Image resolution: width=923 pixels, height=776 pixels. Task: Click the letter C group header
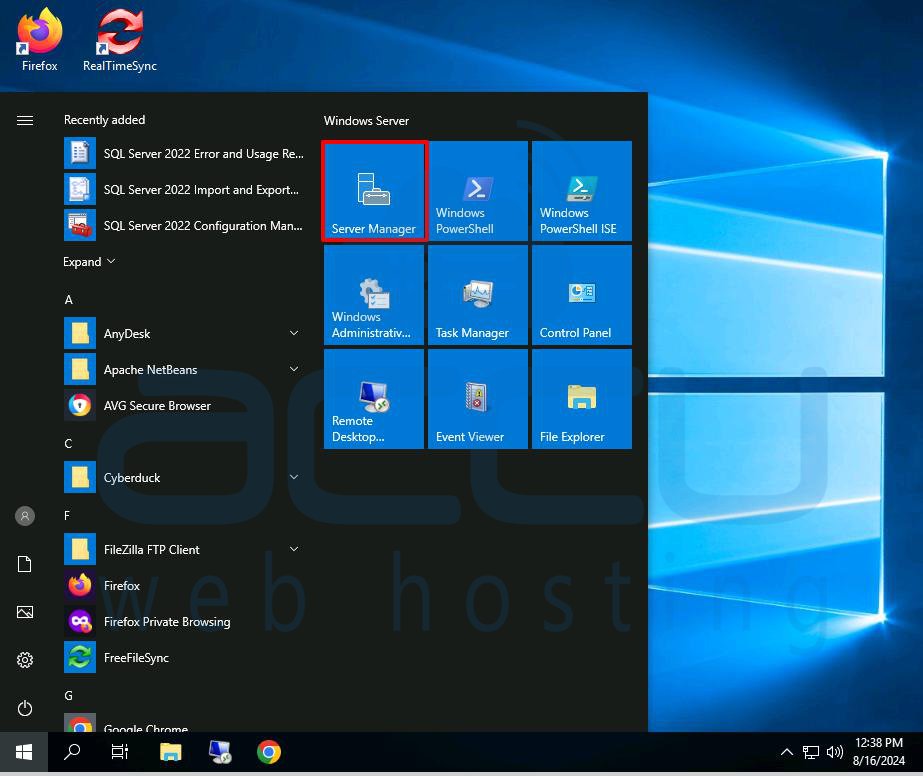[68, 443]
